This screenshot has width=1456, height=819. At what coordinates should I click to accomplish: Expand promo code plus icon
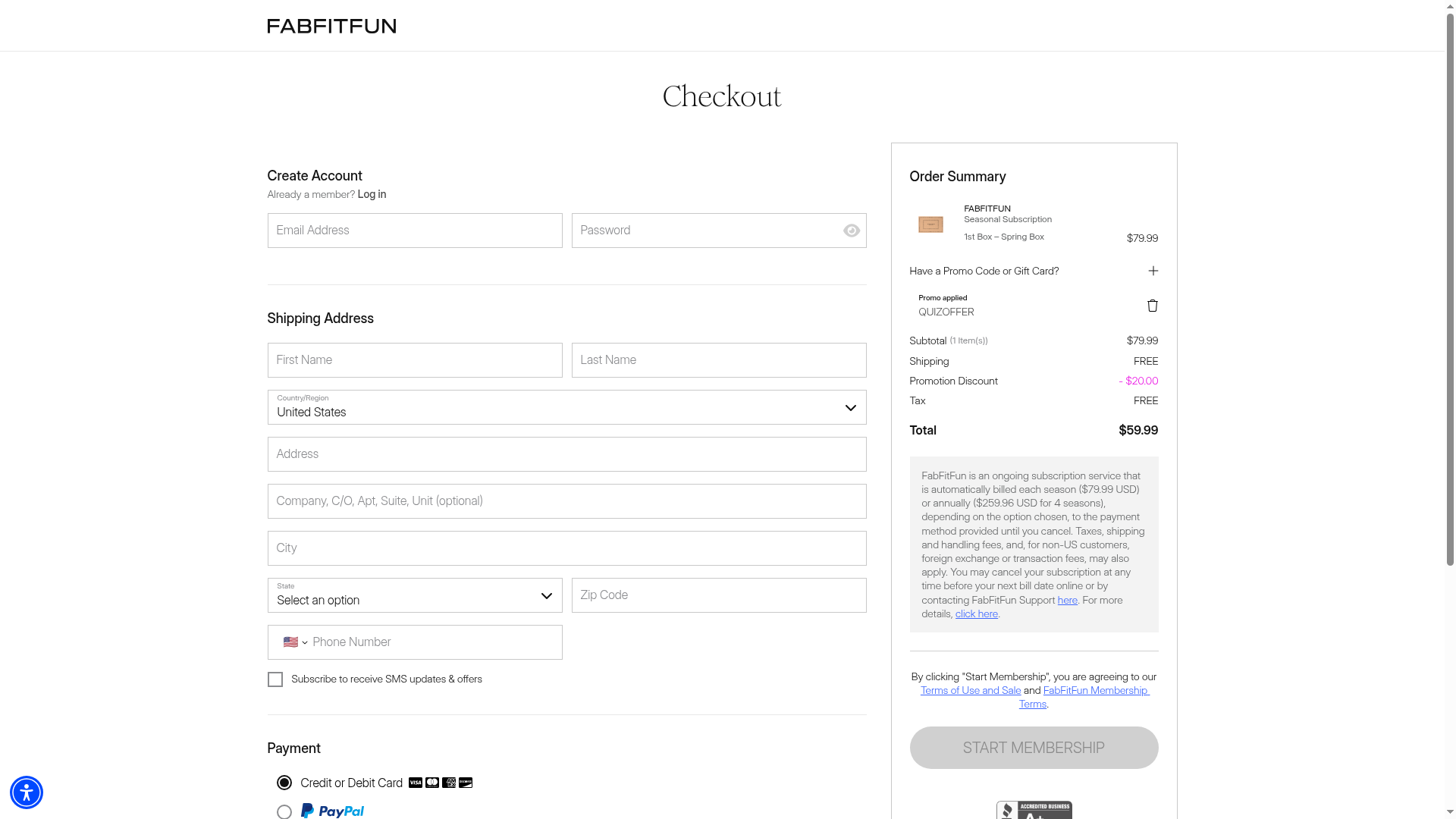1153,271
